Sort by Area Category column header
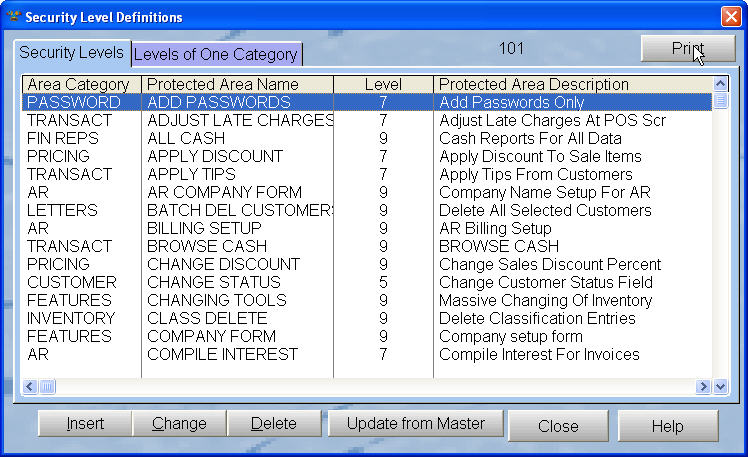748x457 pixels. click(79, 84)
